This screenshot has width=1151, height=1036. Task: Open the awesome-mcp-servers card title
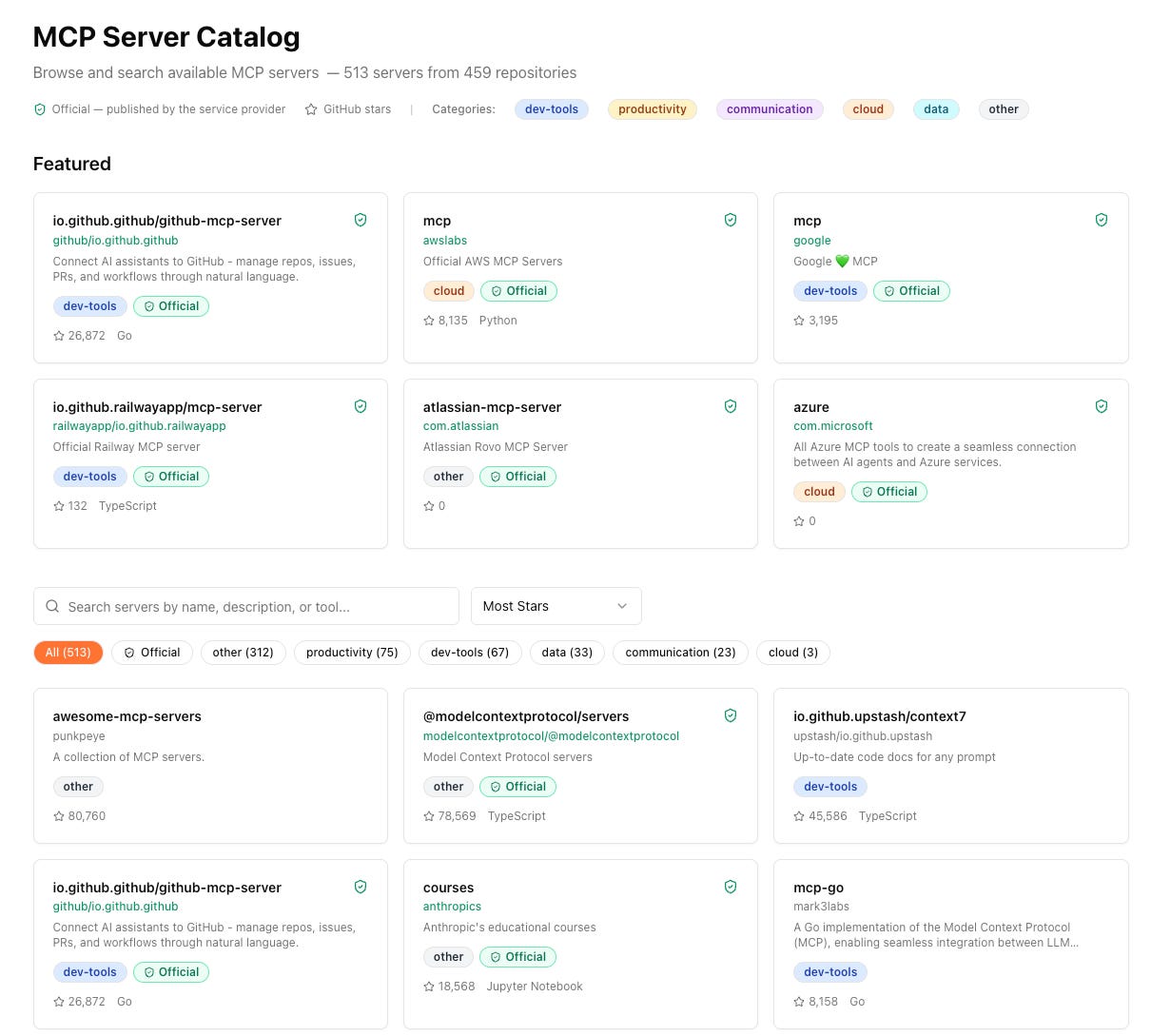tap(127, 716)
